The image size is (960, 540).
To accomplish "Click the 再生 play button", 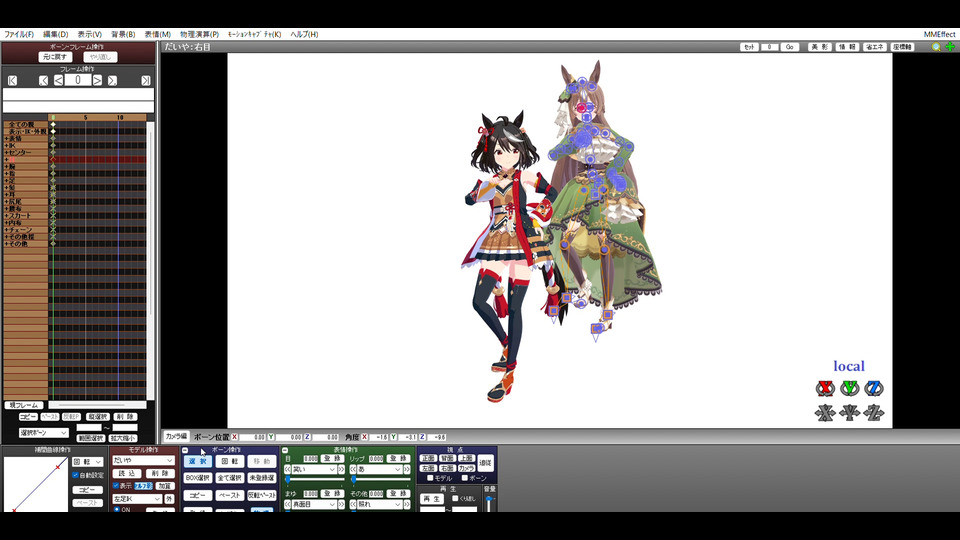I will tap(432, 499).
